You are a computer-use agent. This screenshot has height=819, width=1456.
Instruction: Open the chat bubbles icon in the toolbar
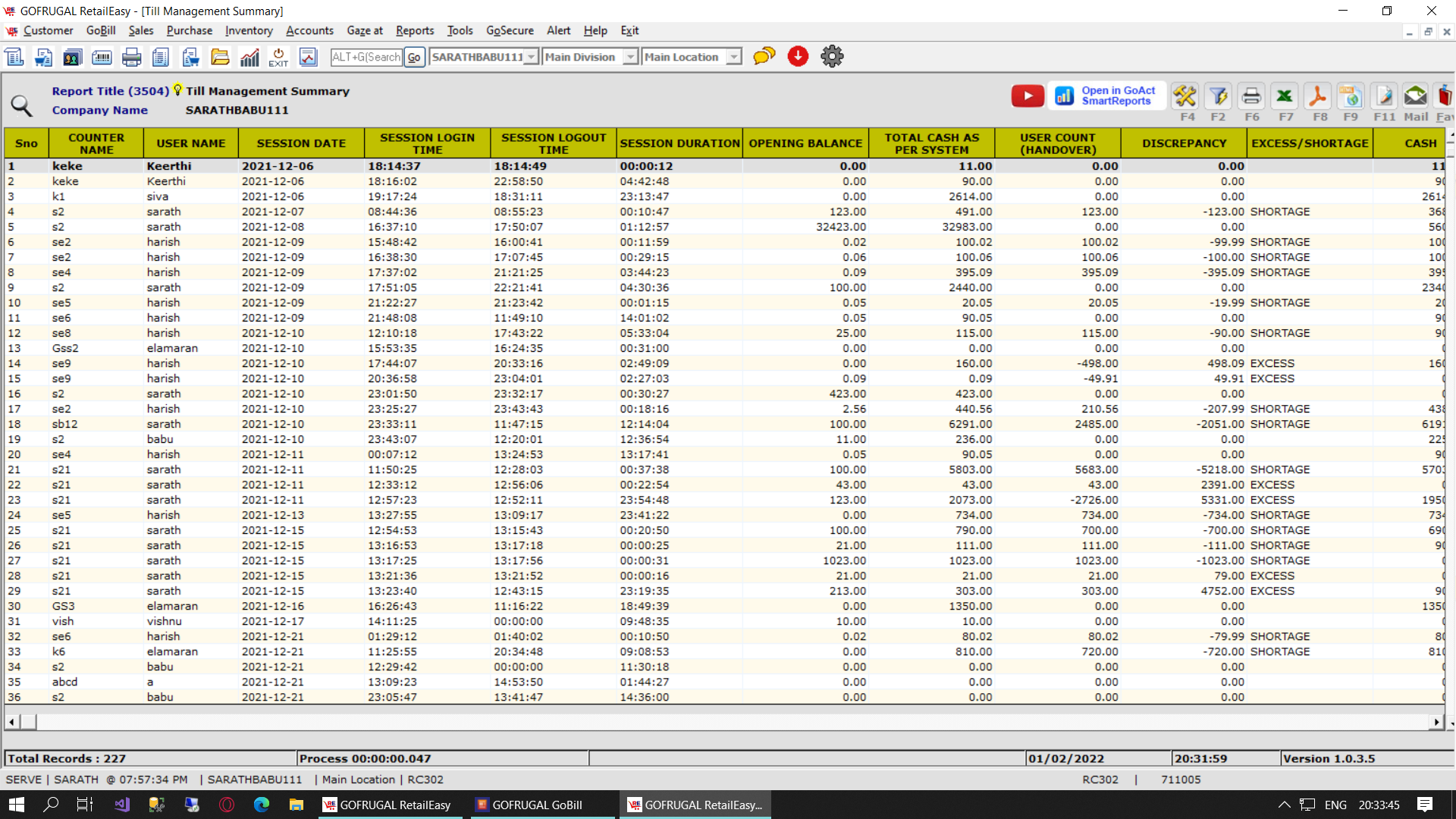click(x=764, y=57)
